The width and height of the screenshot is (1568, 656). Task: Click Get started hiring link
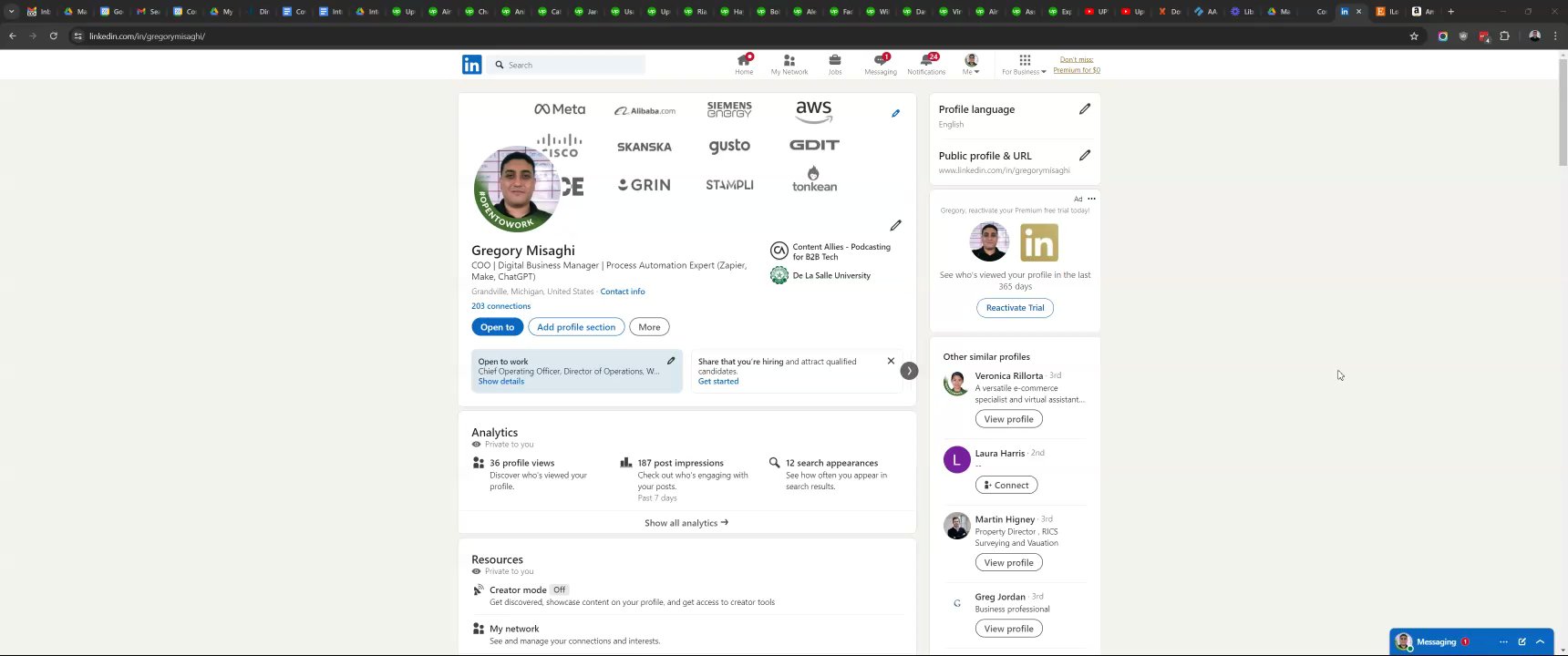pyautogui.click(x=718, y=382)
